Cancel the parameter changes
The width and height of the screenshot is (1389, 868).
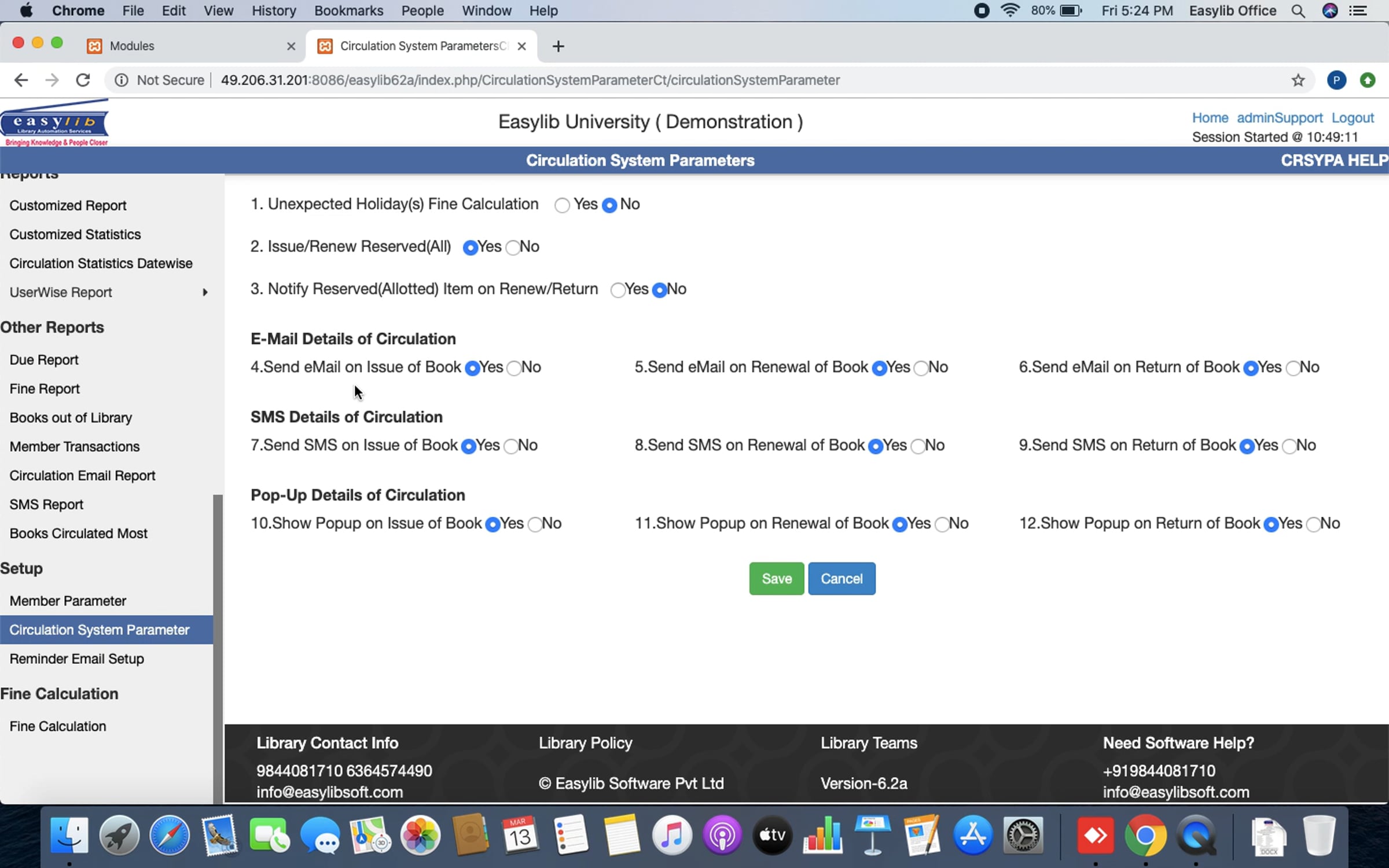point(842,579)
